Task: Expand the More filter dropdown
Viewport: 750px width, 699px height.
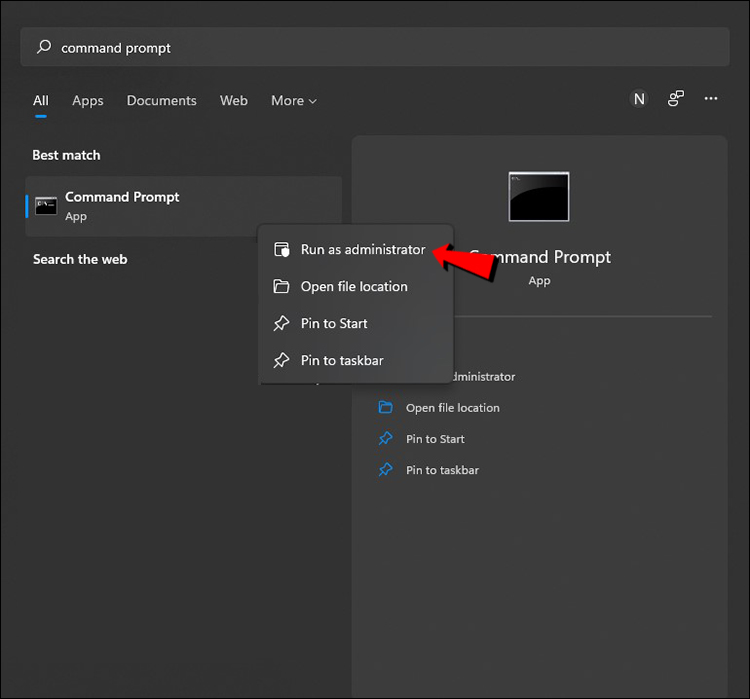Action: (294, 100)
